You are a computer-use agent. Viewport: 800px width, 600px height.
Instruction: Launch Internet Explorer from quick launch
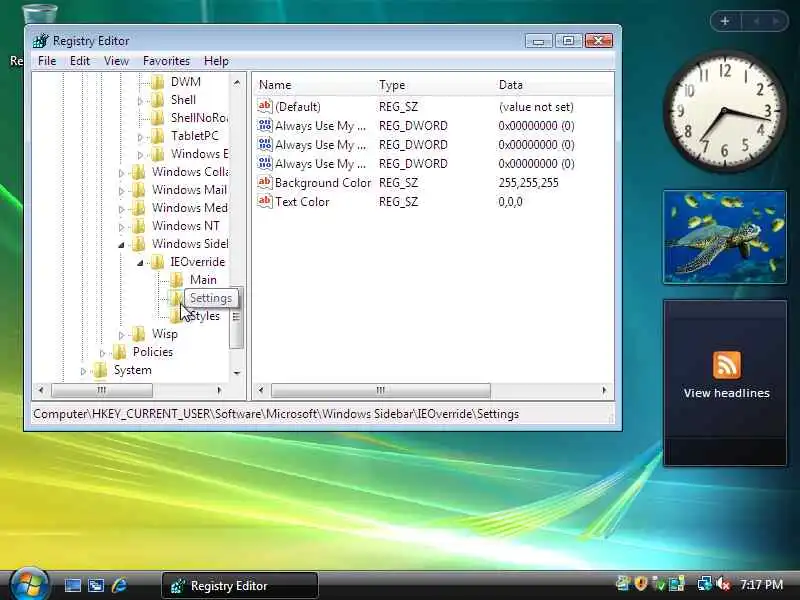pyautogui.click(x=119, y=585)
